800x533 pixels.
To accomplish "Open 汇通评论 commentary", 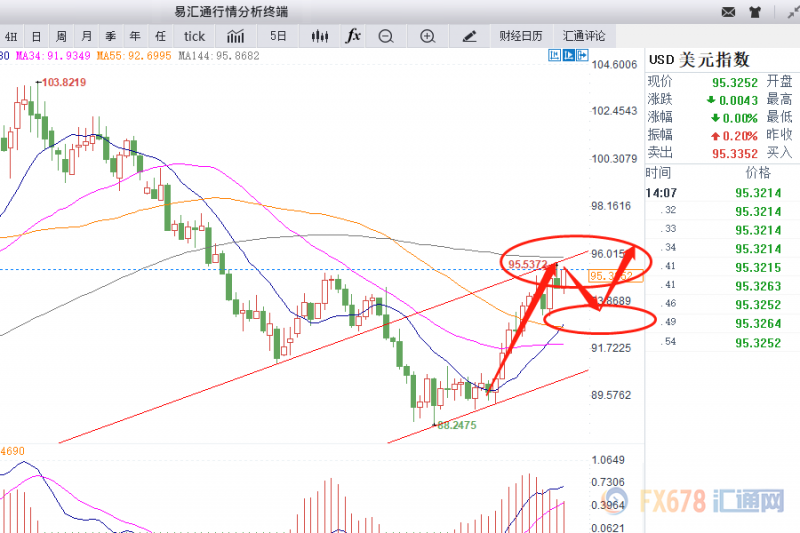I will pos(585,36).
